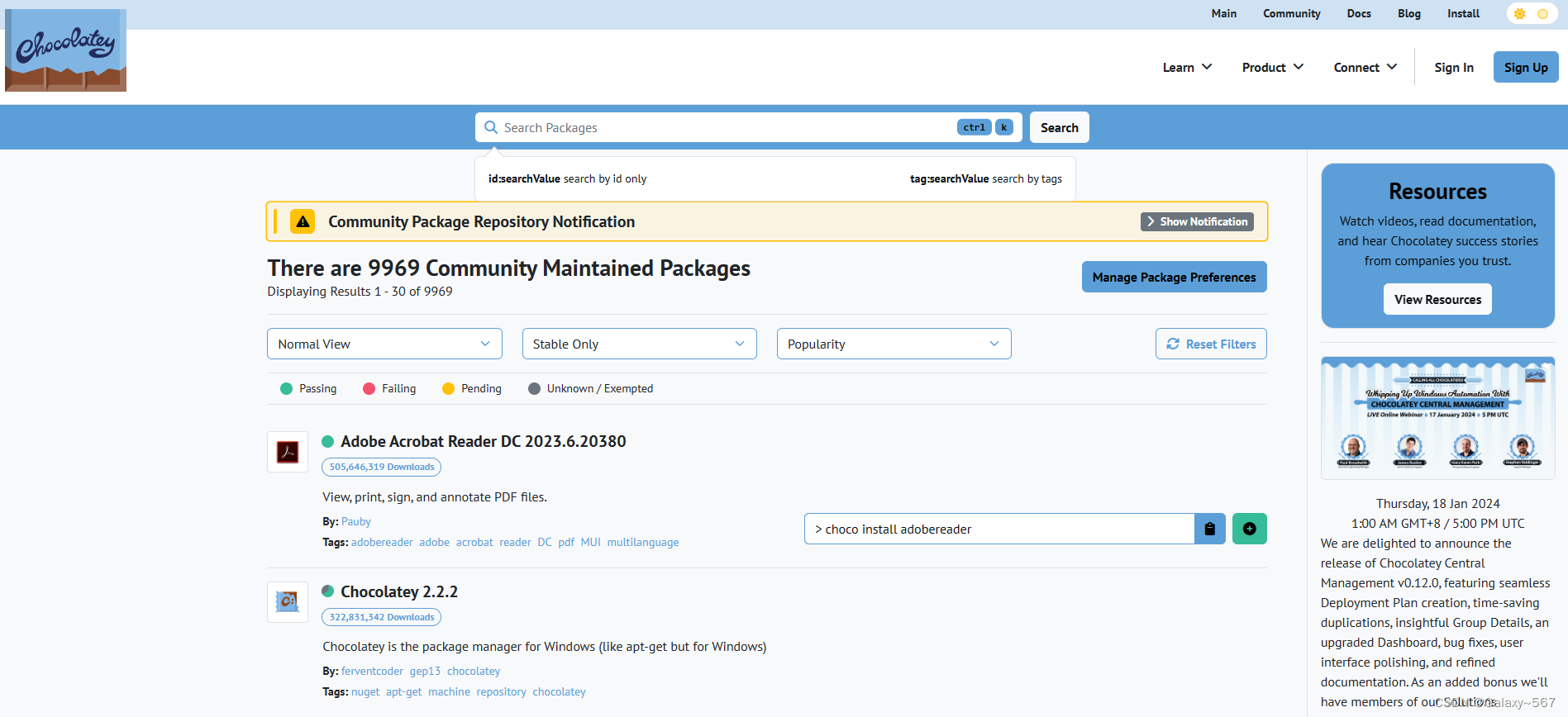Image resolution: width=1568 pixels, height=717 pixels.
Task: Open the Chocolatey 2.2.2 title link
Action: [399, 591]
